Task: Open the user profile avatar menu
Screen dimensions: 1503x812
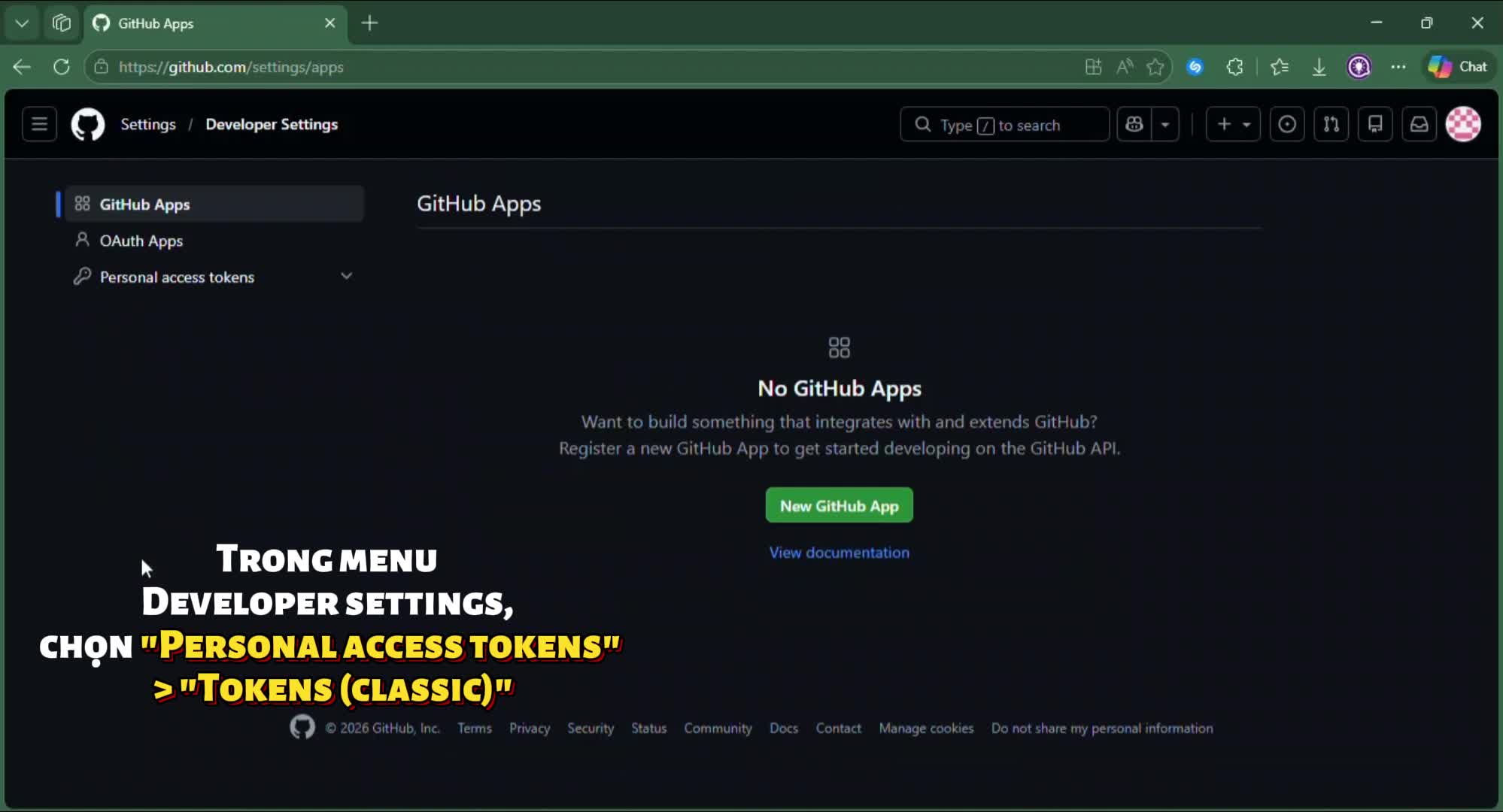Action: point(1463,124)
